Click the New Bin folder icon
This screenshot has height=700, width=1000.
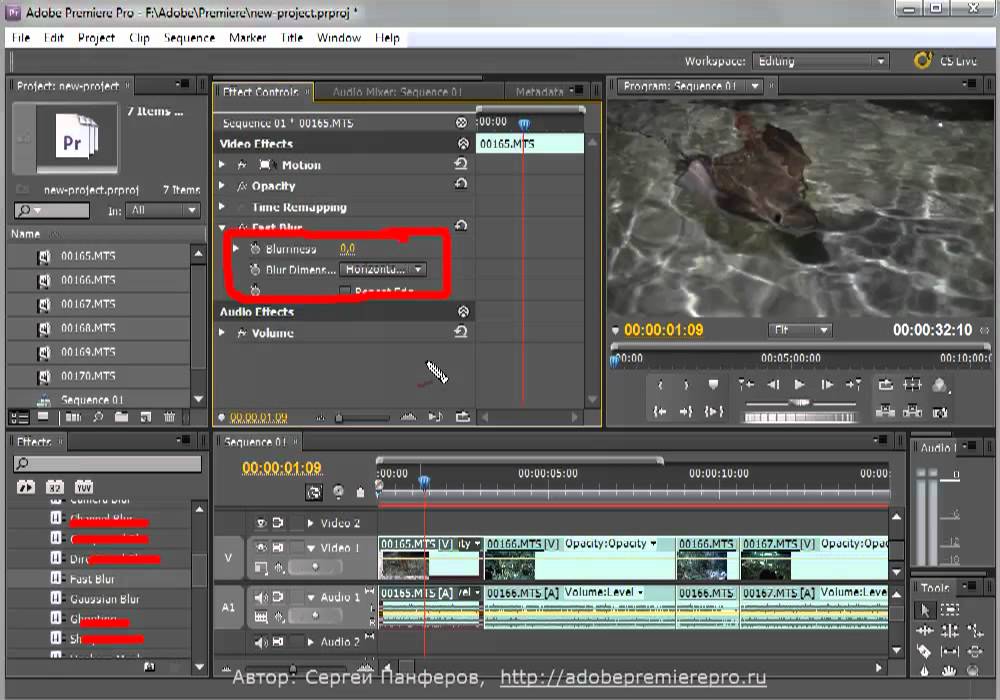pos(121,417)
